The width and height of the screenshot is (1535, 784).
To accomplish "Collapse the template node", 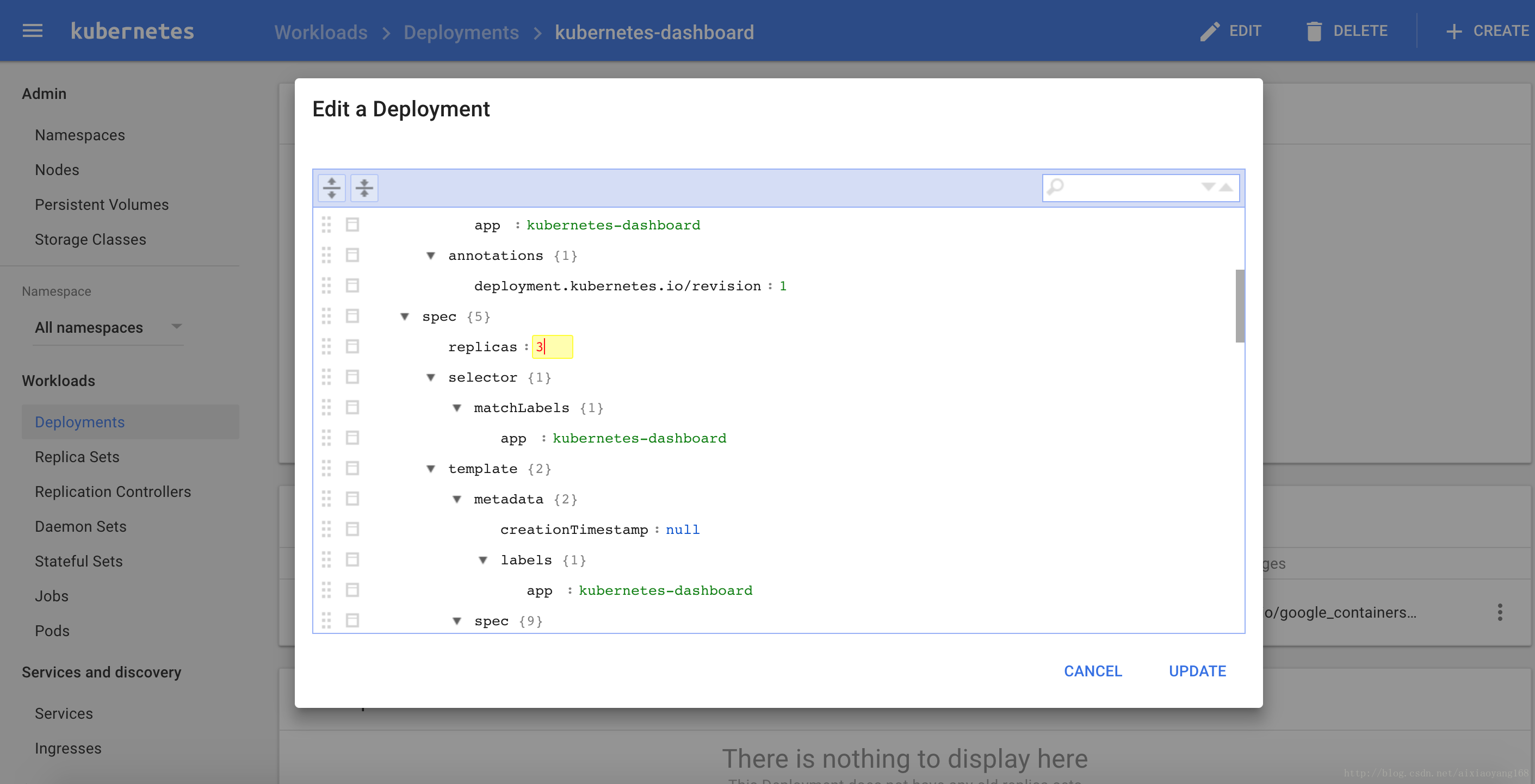I will 430,469.
